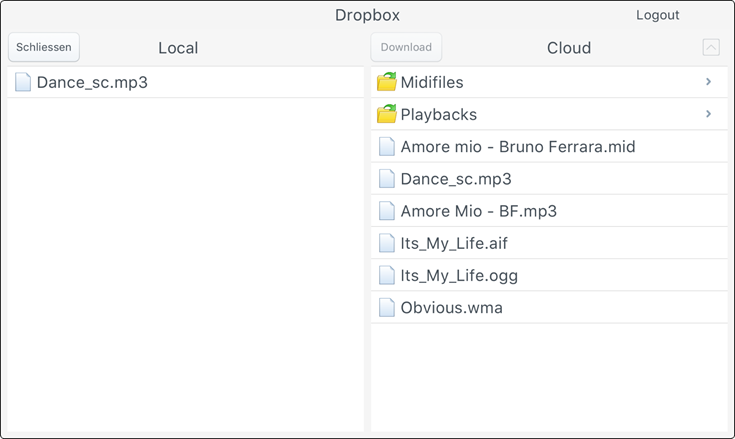Log out via the Logout link
The height and width of the screenshot is (439, 735).
point(657,15)
